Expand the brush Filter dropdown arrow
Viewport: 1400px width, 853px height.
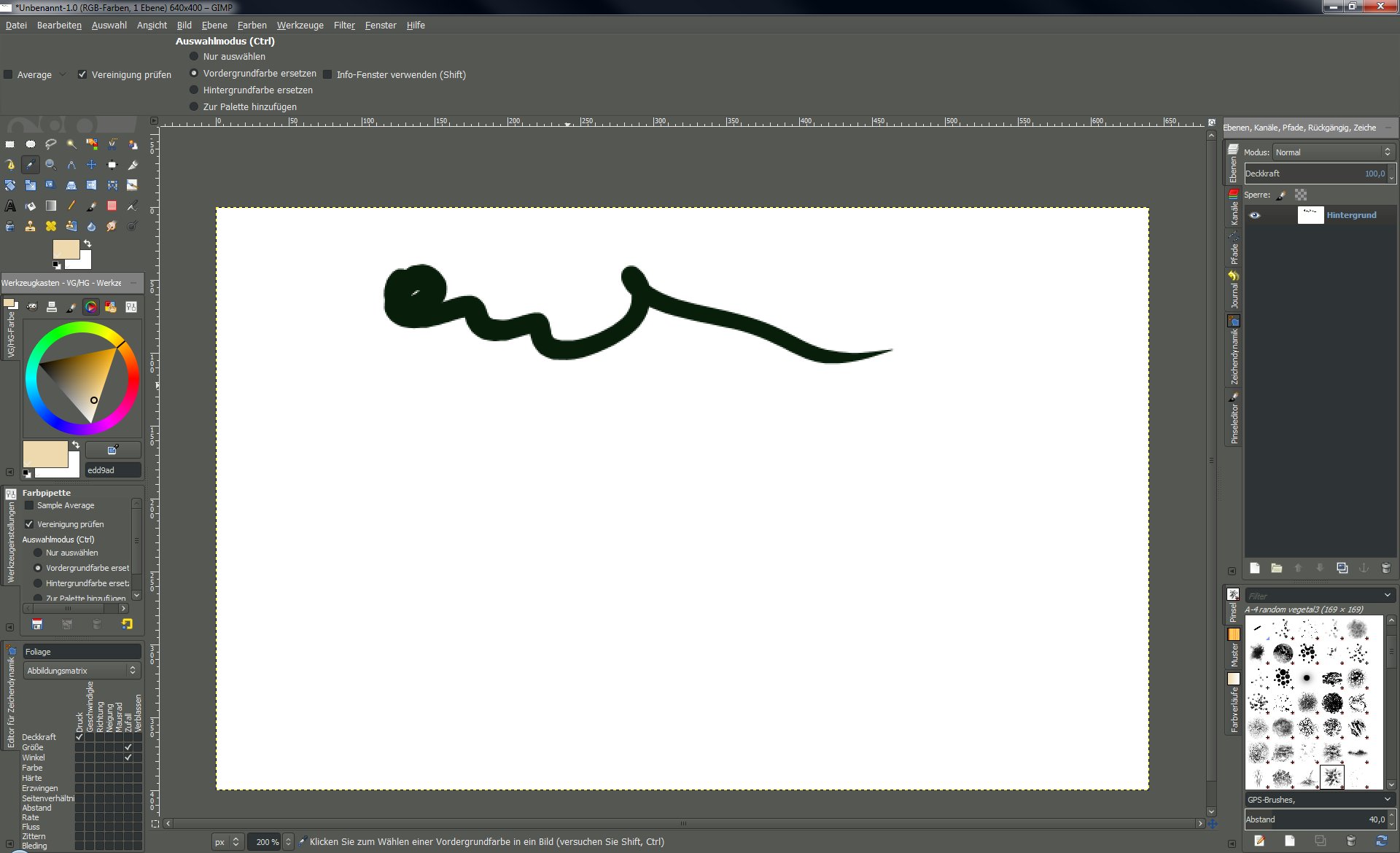[1387, 596]
